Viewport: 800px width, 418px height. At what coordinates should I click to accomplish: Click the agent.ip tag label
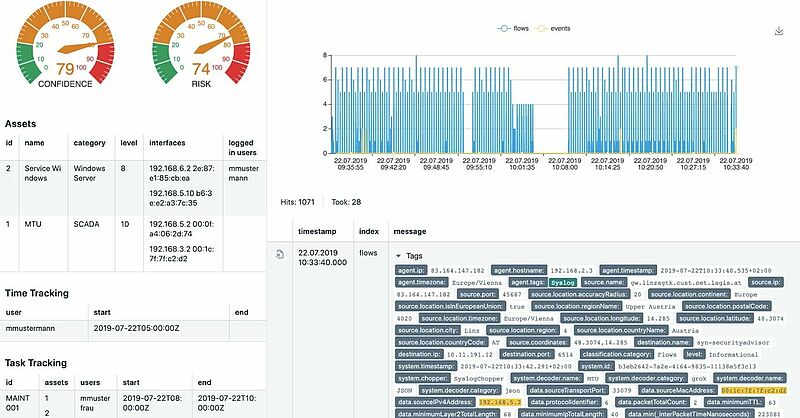(x=411, y=270)
